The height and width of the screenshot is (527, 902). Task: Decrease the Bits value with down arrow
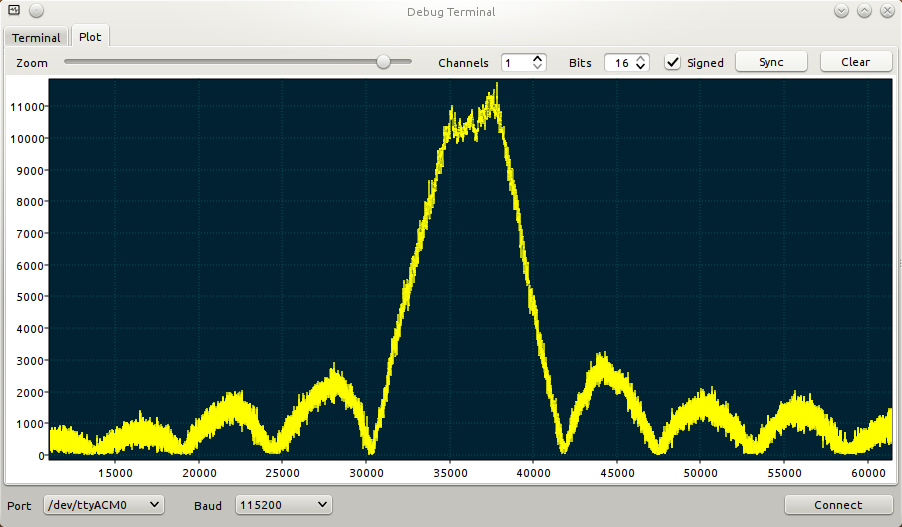[640, 66]
